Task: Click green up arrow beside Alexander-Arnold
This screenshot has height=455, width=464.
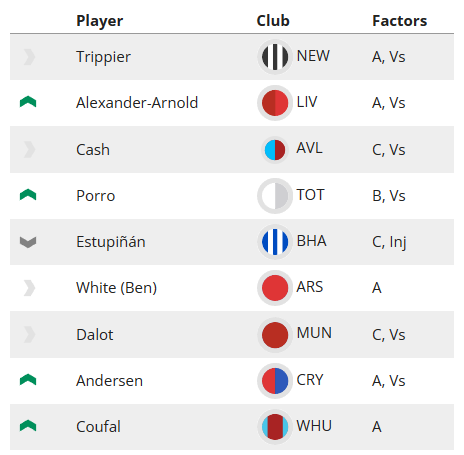Action: 28,102
